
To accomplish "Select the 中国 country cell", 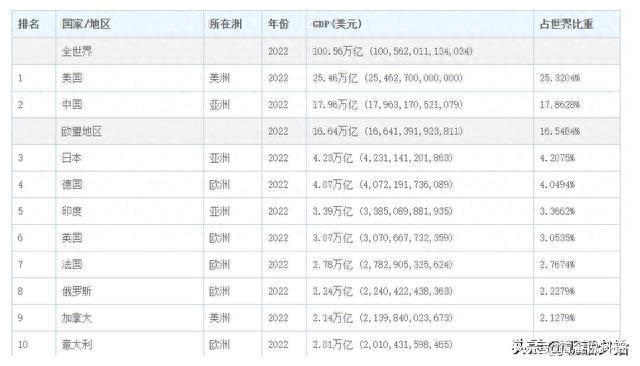I will (72, 105).
